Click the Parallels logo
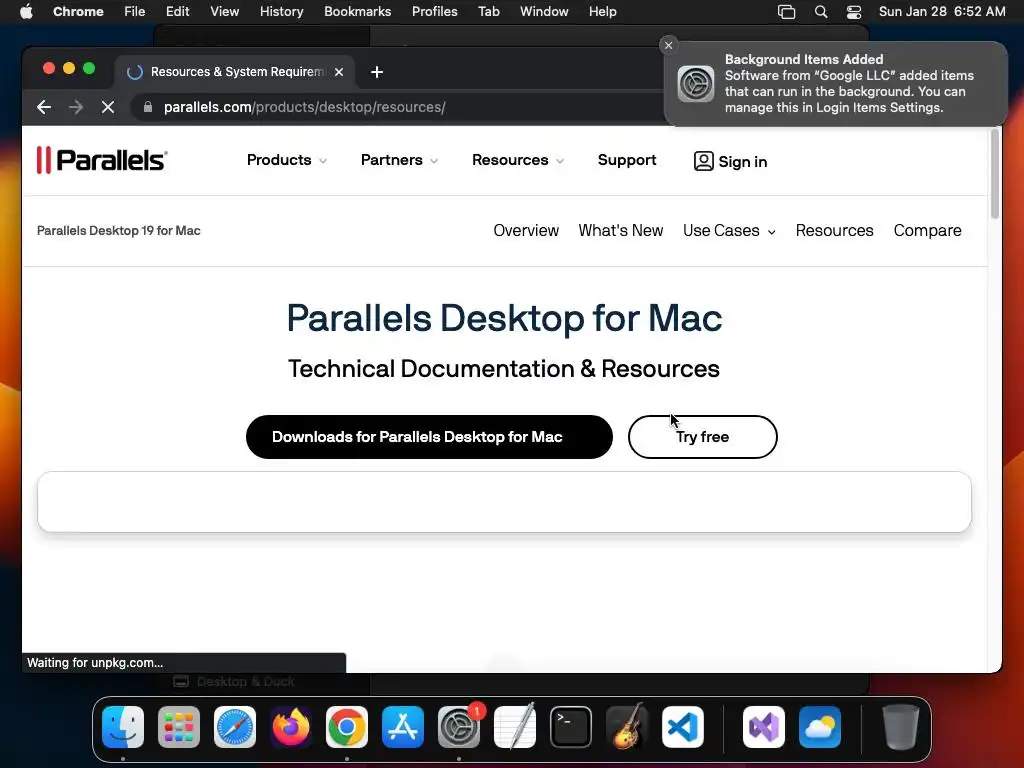1024x768 pixels. click(x=102, y=160)
